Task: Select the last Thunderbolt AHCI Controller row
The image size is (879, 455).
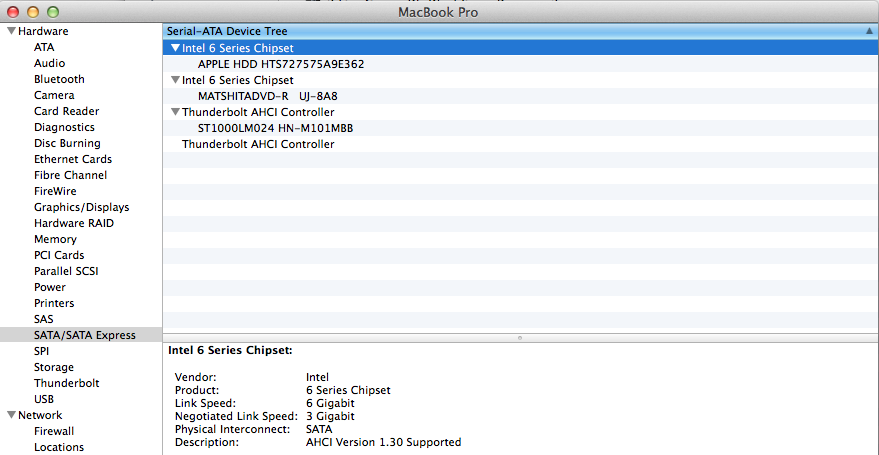Action: click(258, 144)
